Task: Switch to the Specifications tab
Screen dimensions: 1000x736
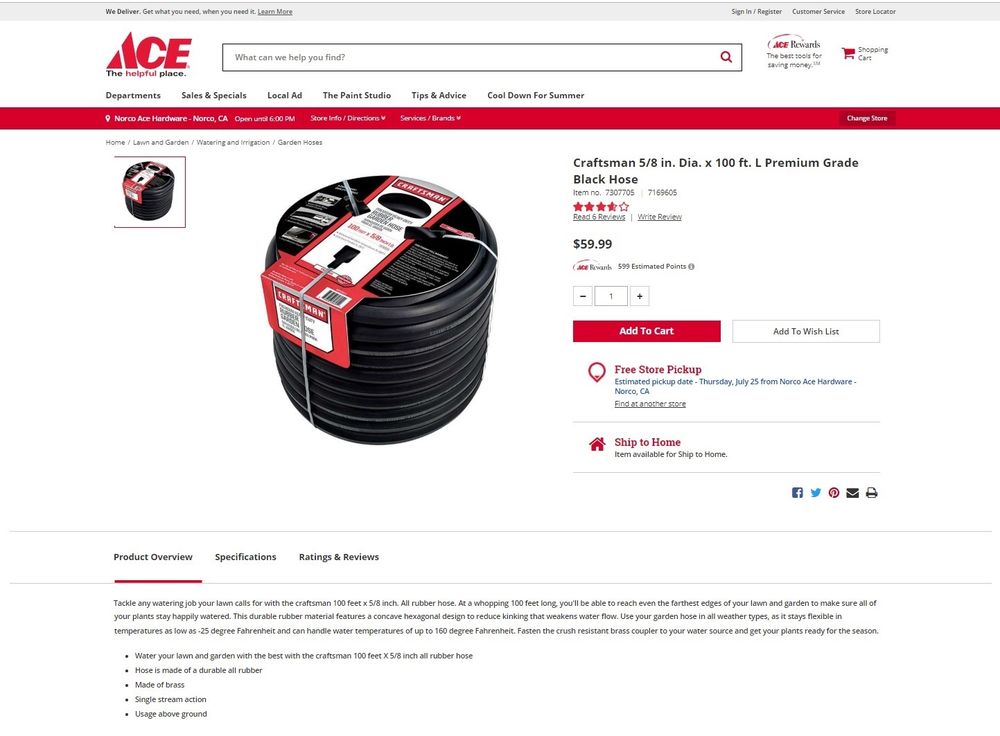Action: [x=246, y=557]
